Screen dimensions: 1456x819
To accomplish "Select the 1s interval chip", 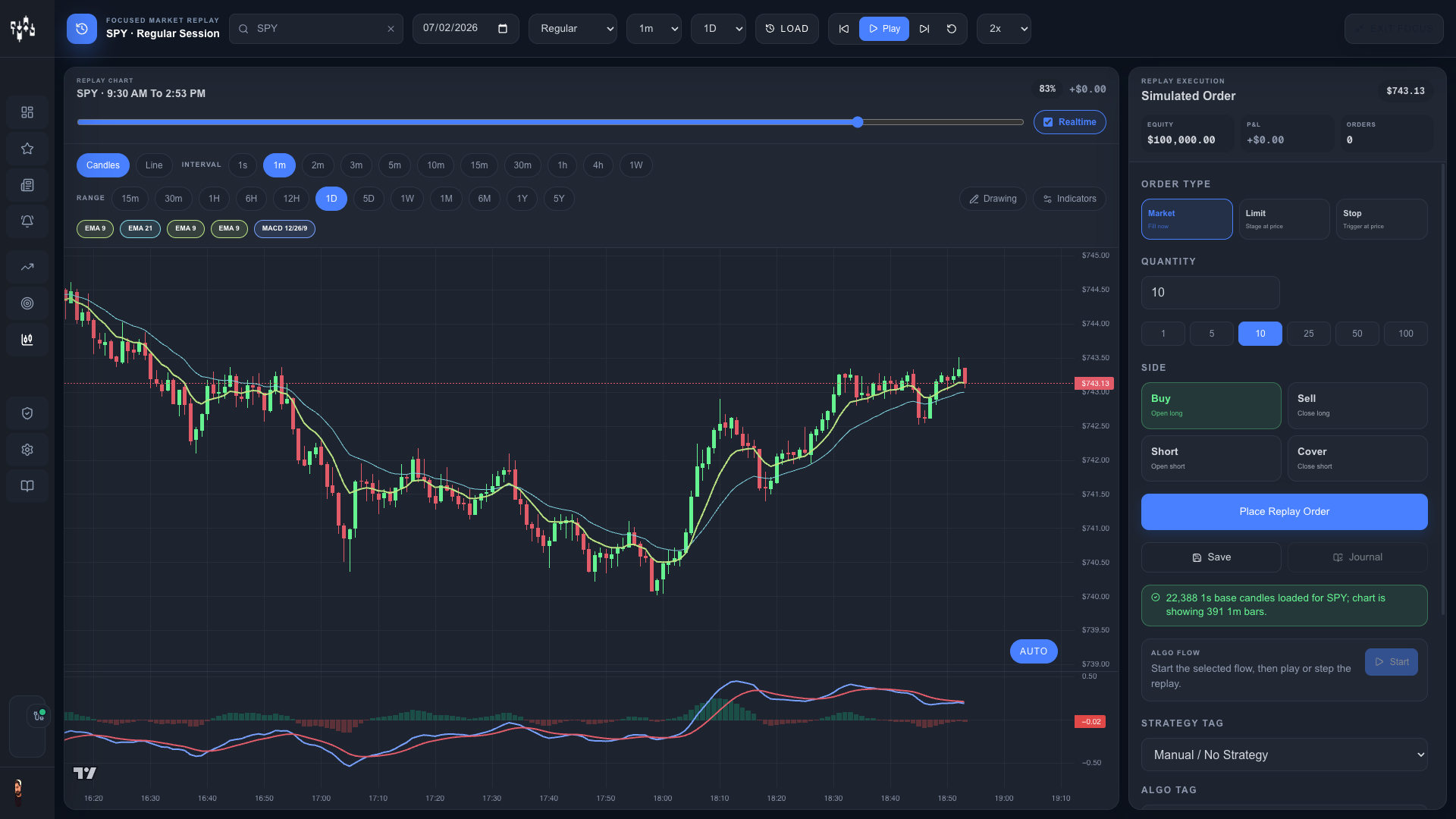I will [243, 165].
